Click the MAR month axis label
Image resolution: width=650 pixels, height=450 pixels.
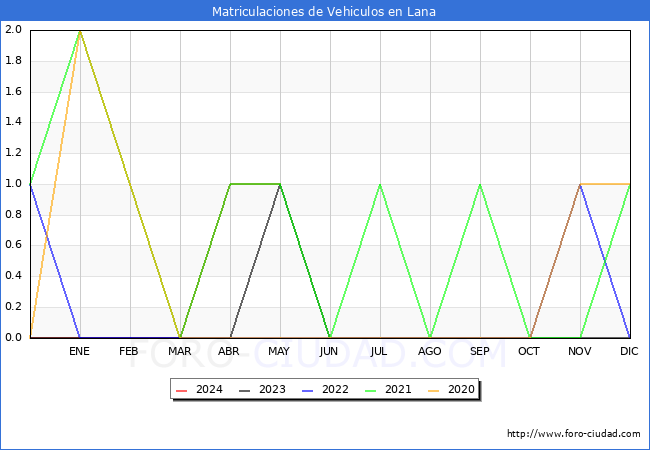click(x=179, y=351)
